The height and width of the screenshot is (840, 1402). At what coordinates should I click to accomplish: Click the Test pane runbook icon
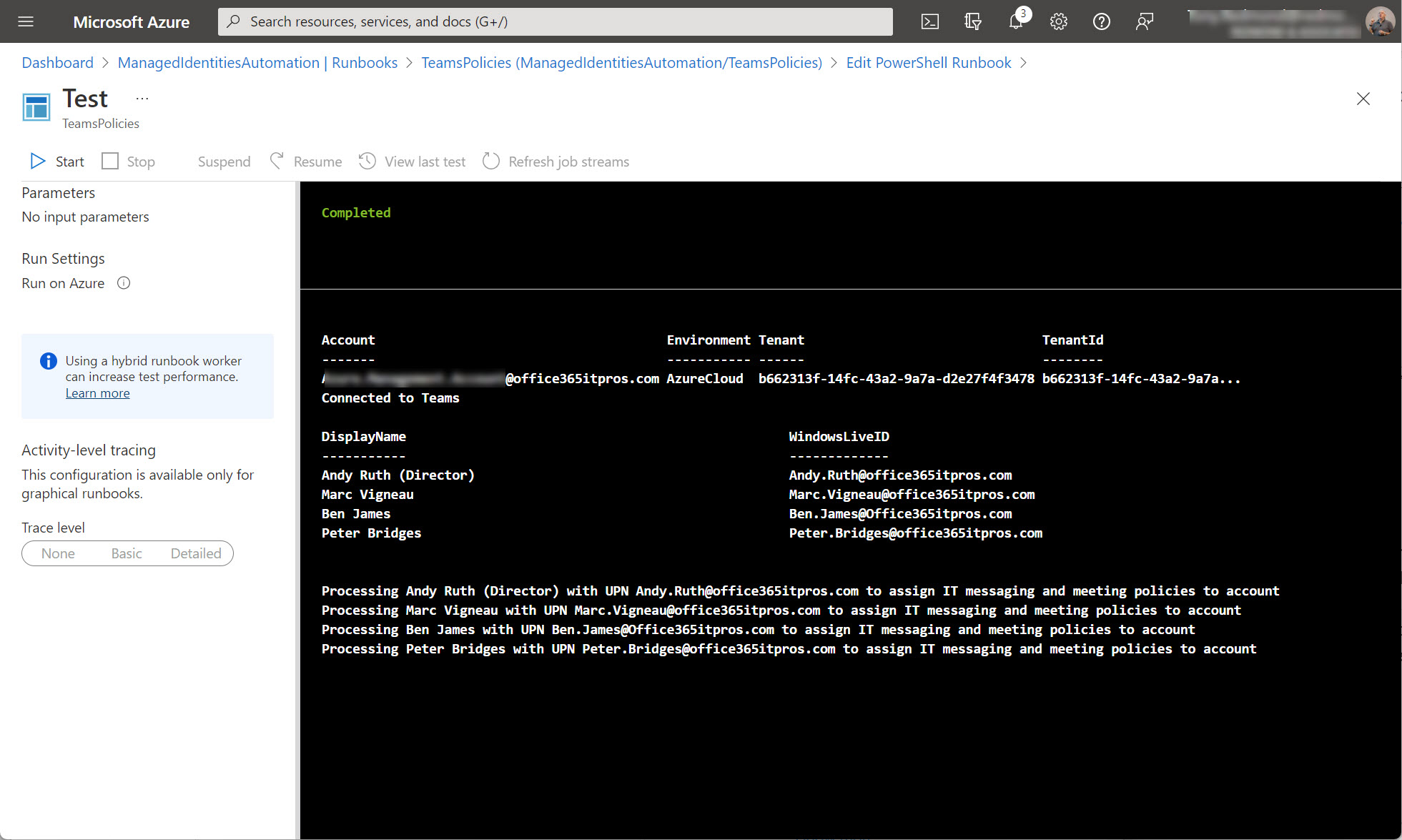36,107
